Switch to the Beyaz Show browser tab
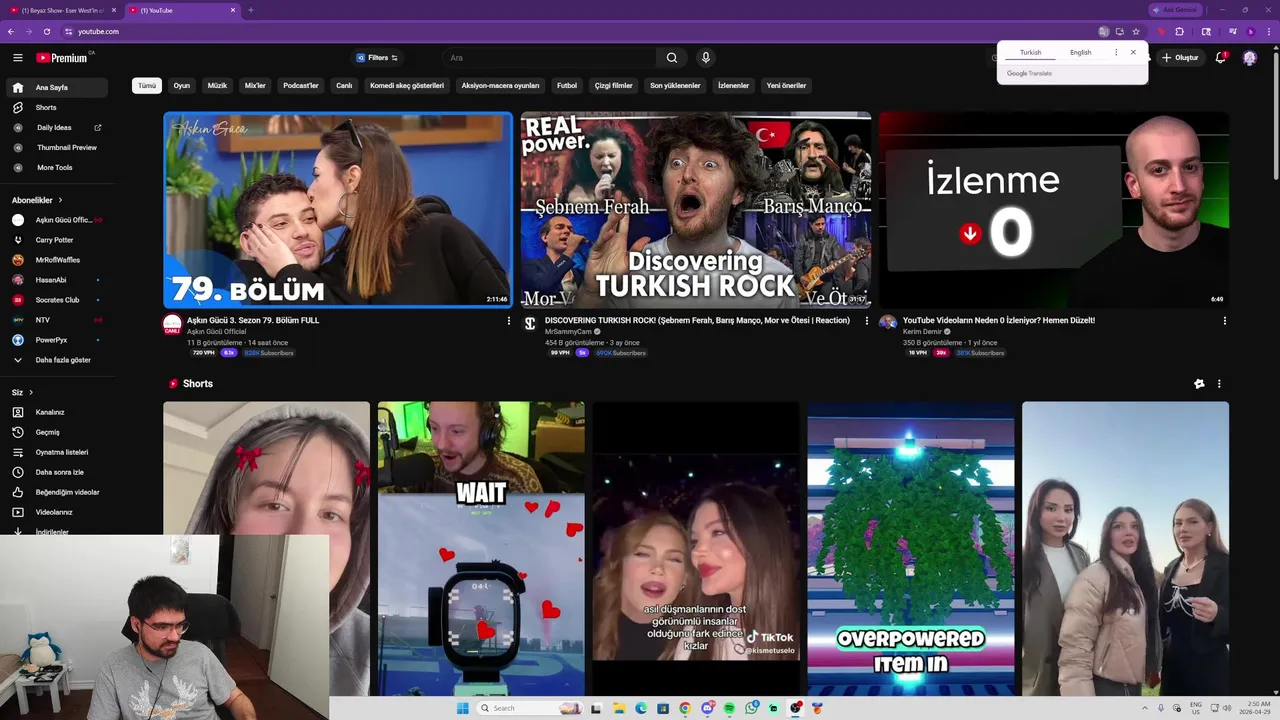 tap(63, 10)
